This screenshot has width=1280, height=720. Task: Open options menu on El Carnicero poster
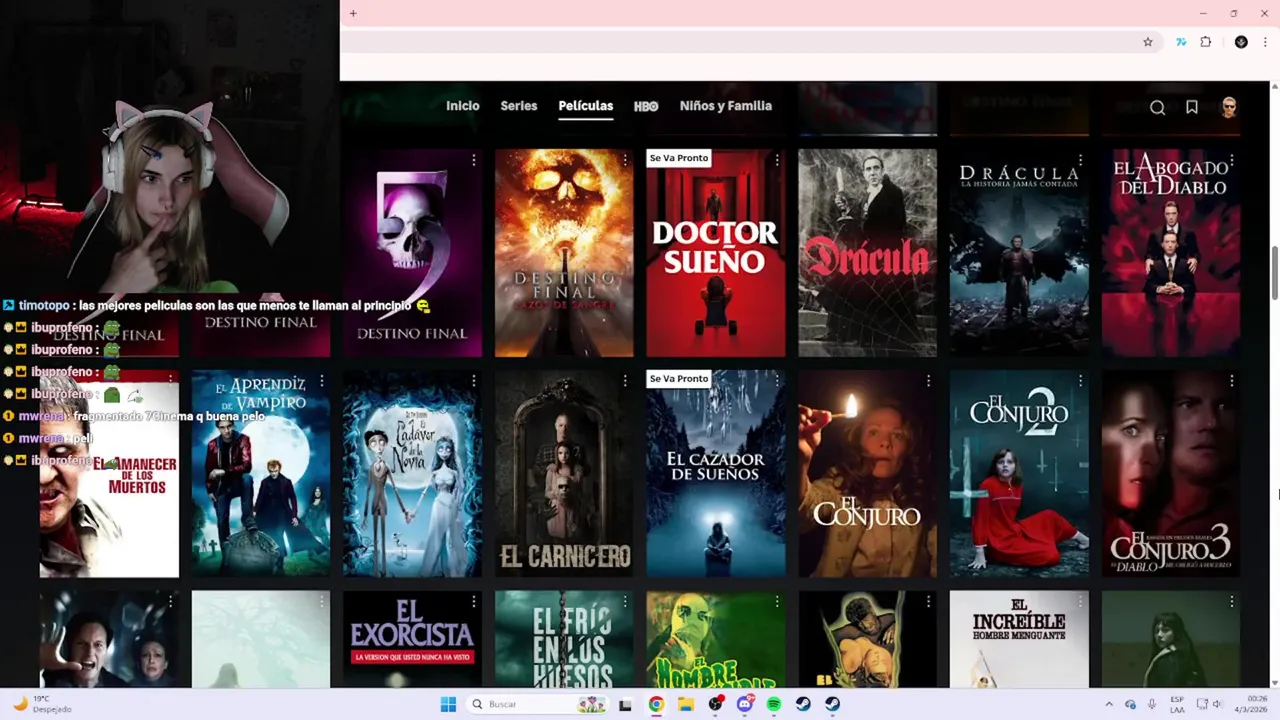625,381
